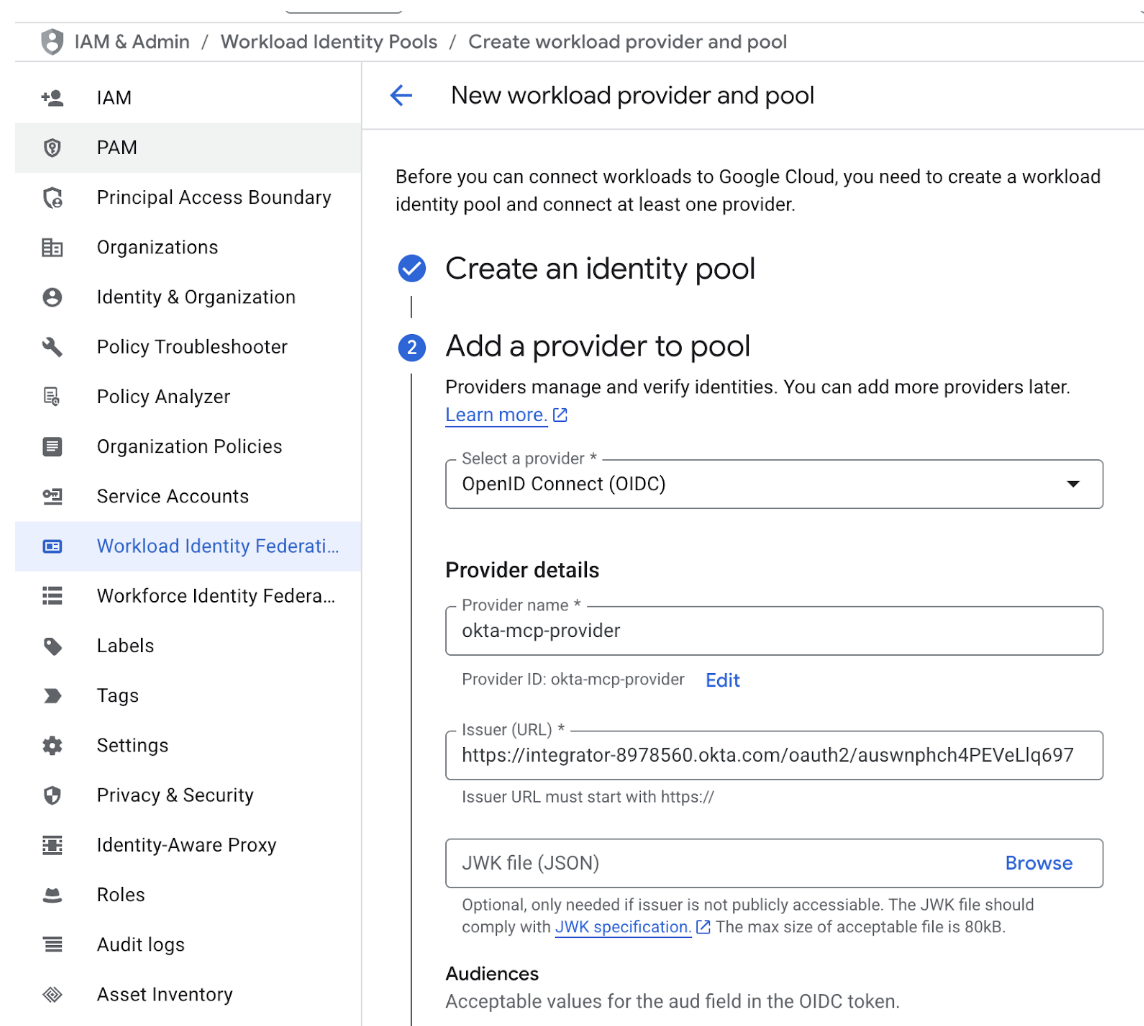Click the JWK specification link
This screenshot has height=1026, width=1144.
click(x=622, y=927)
